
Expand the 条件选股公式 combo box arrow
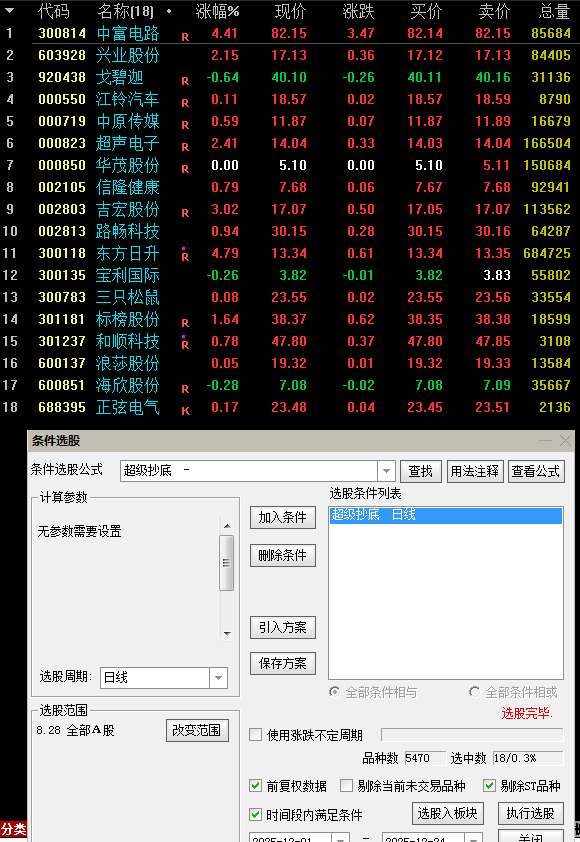(x=386, y=471)
